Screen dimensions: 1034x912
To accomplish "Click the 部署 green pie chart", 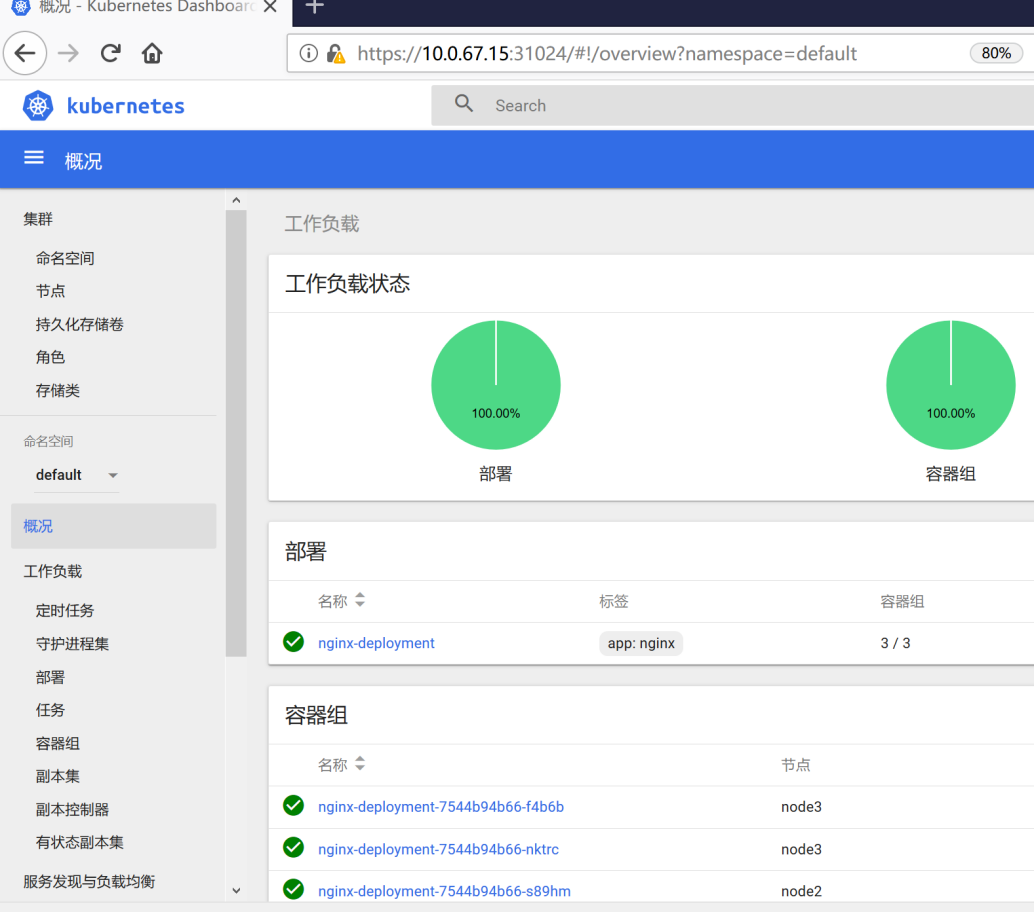I will tap(496, 385).
